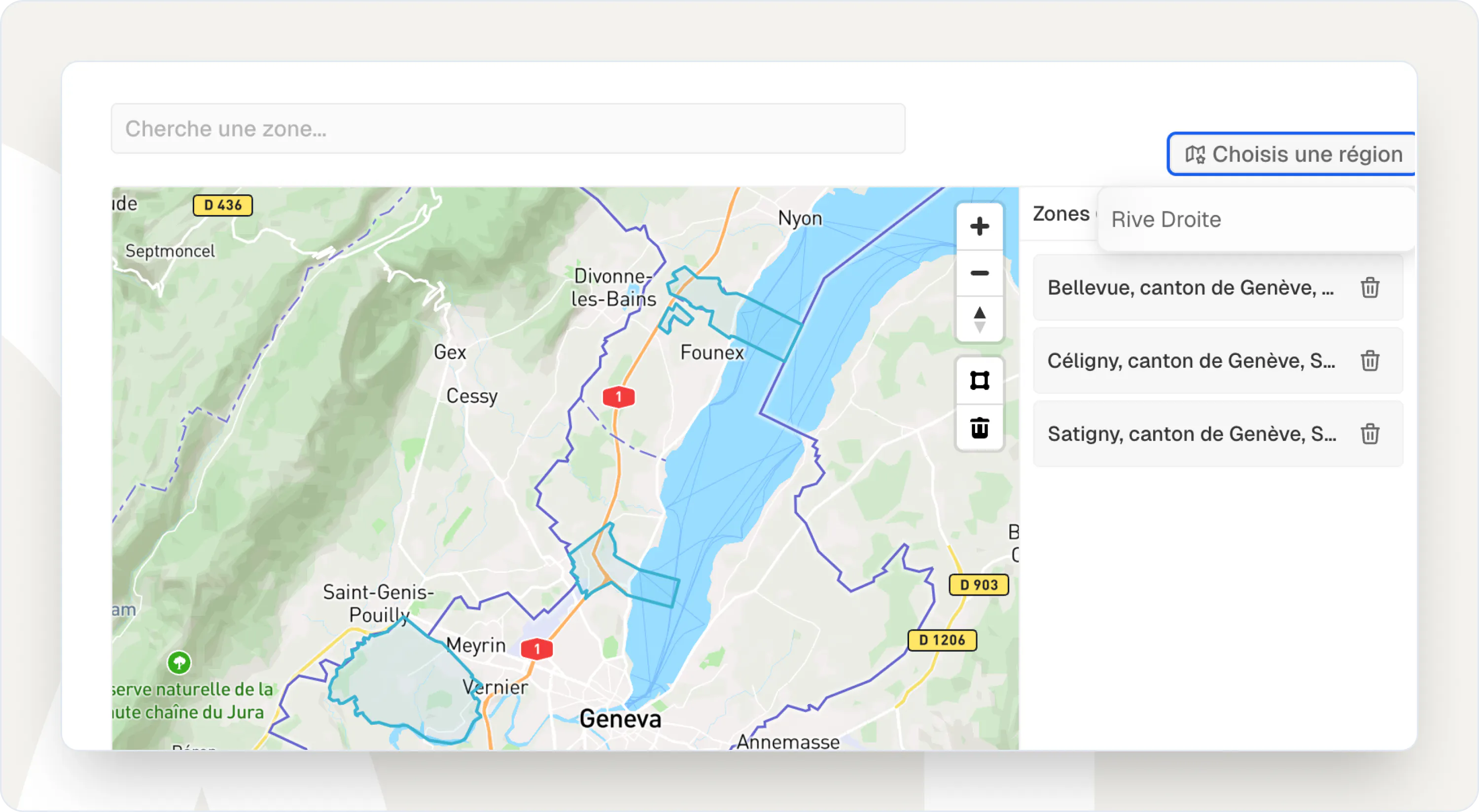Click the green nature reserve marker
1479x812 pixels.
179,662
